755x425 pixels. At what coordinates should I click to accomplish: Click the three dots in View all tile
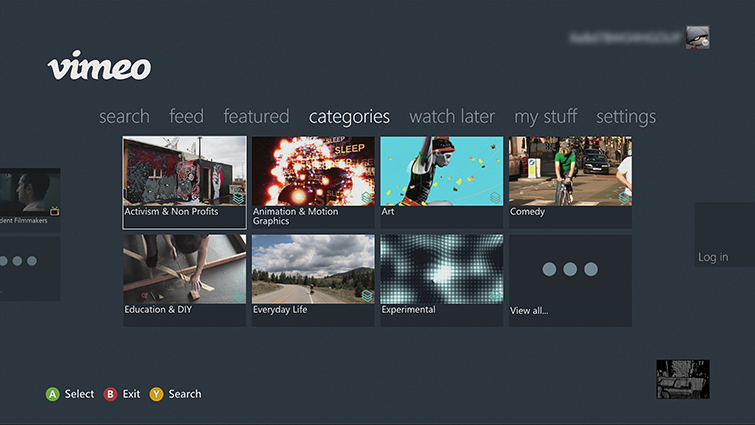tap(570, 269)
